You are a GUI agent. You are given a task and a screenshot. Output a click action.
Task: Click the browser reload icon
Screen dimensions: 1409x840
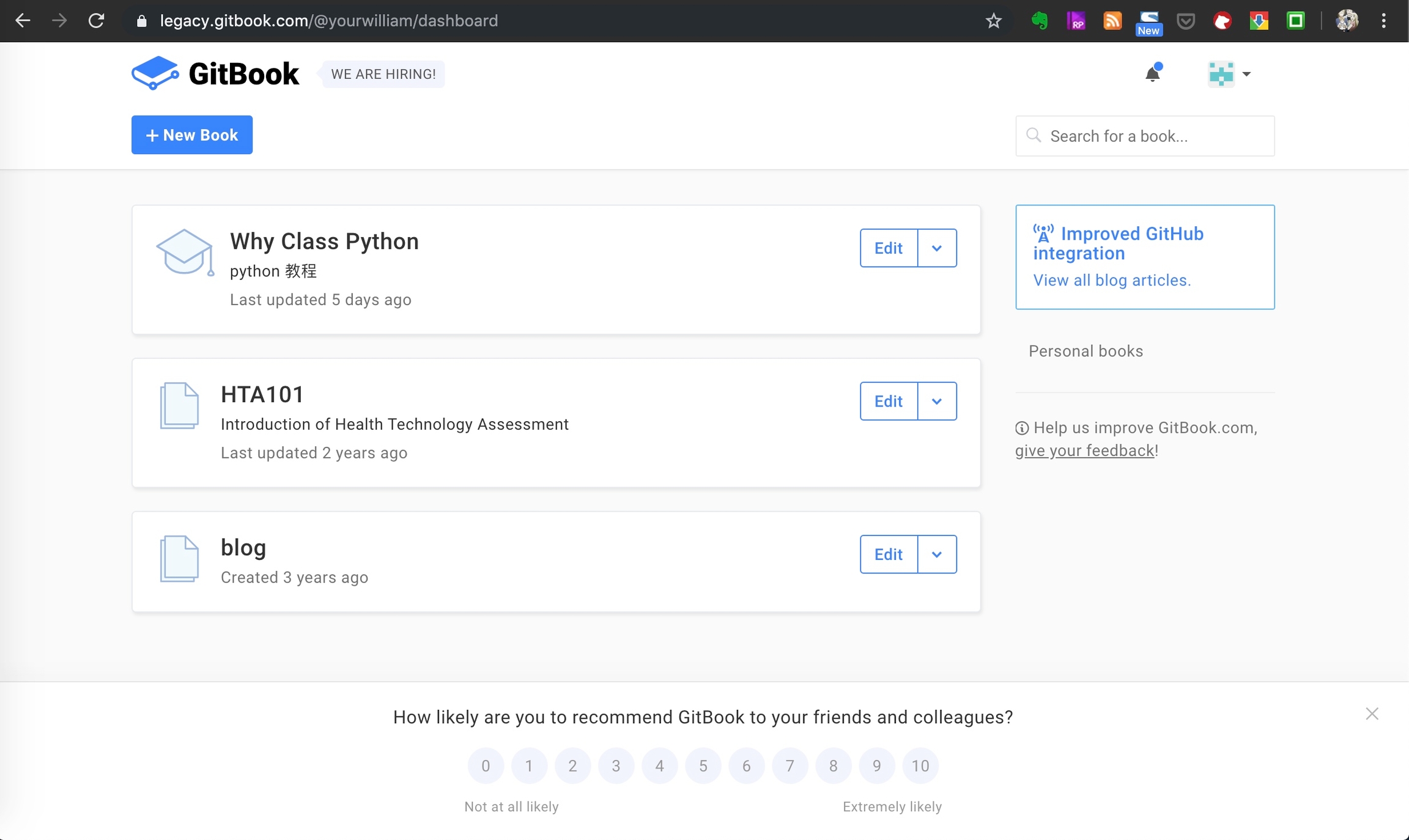96,21
